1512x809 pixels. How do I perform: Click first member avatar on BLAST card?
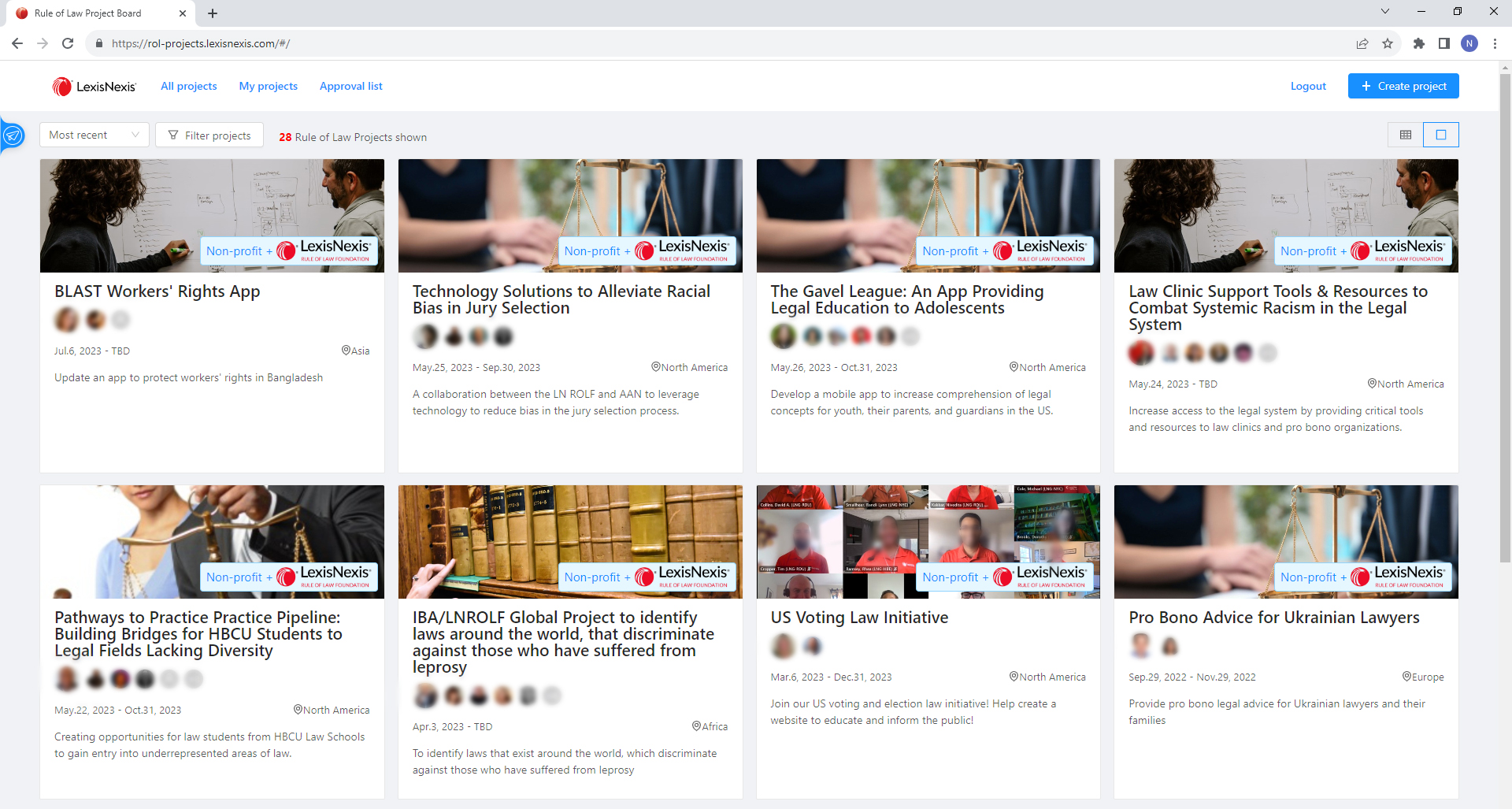click(x=67, y=320)
